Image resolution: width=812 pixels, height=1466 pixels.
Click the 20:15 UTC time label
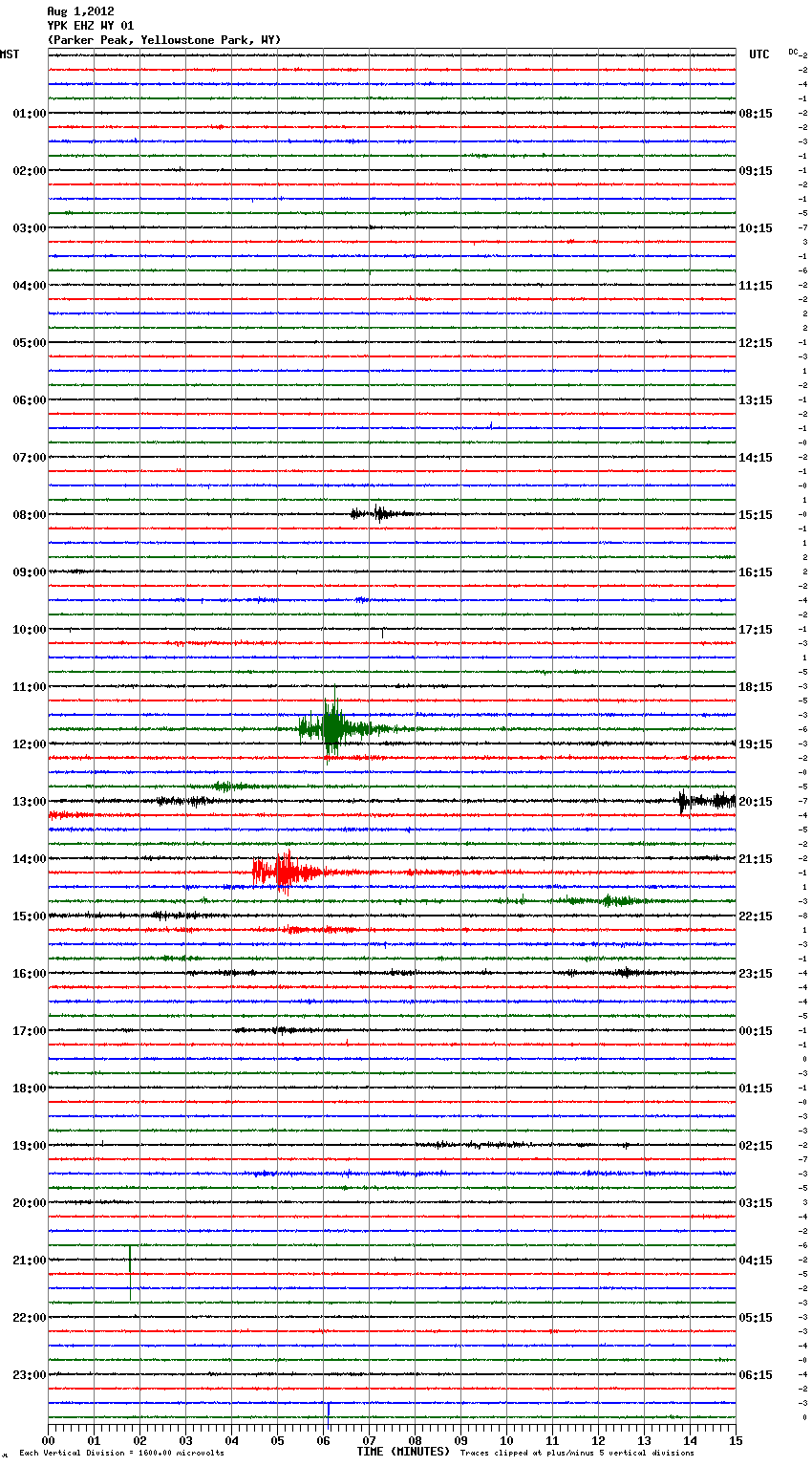(x=756, y=802)
